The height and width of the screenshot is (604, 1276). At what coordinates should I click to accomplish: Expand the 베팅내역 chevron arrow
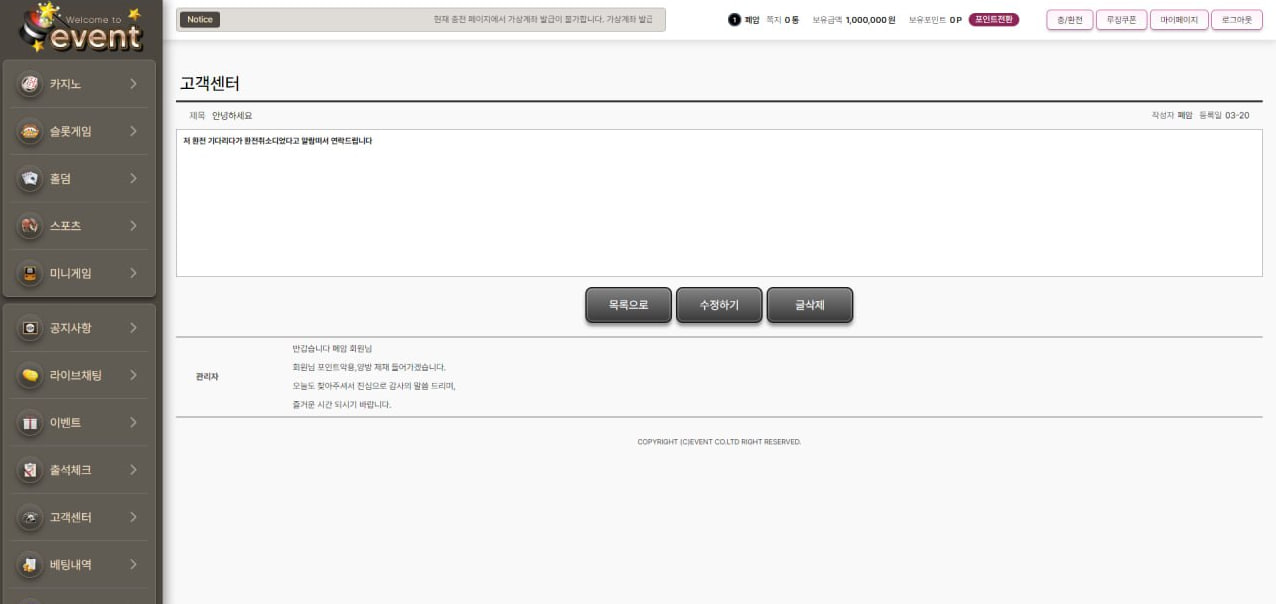click(133, 564)
